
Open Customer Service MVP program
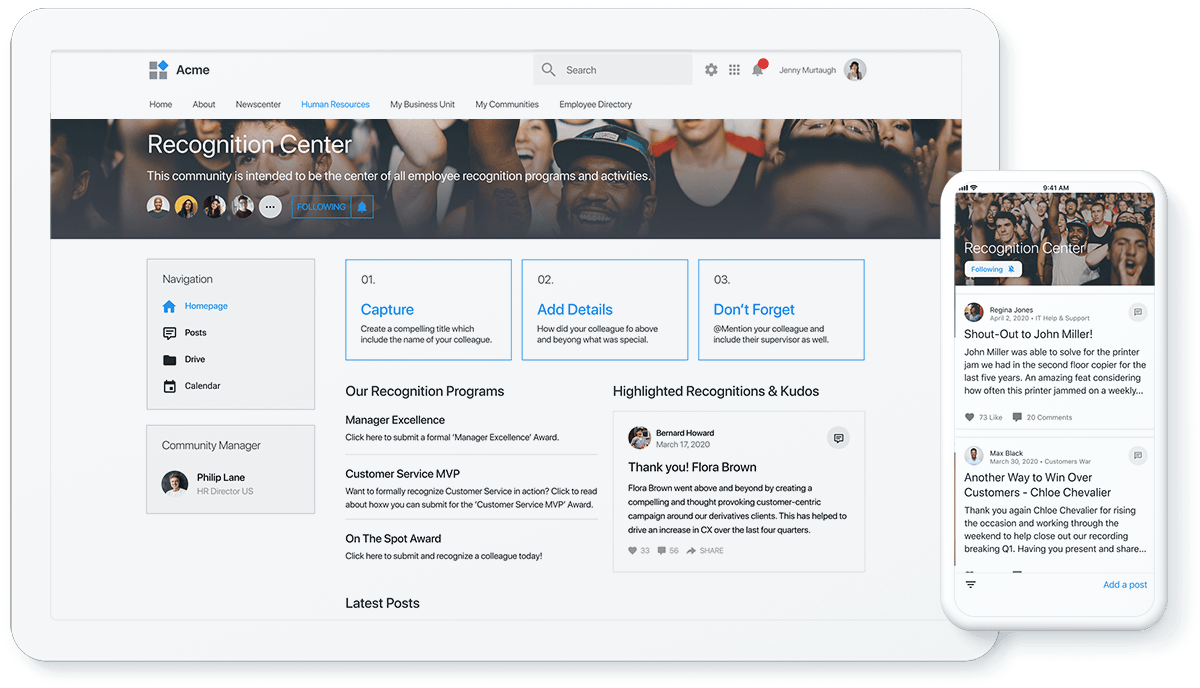(403, 474)
